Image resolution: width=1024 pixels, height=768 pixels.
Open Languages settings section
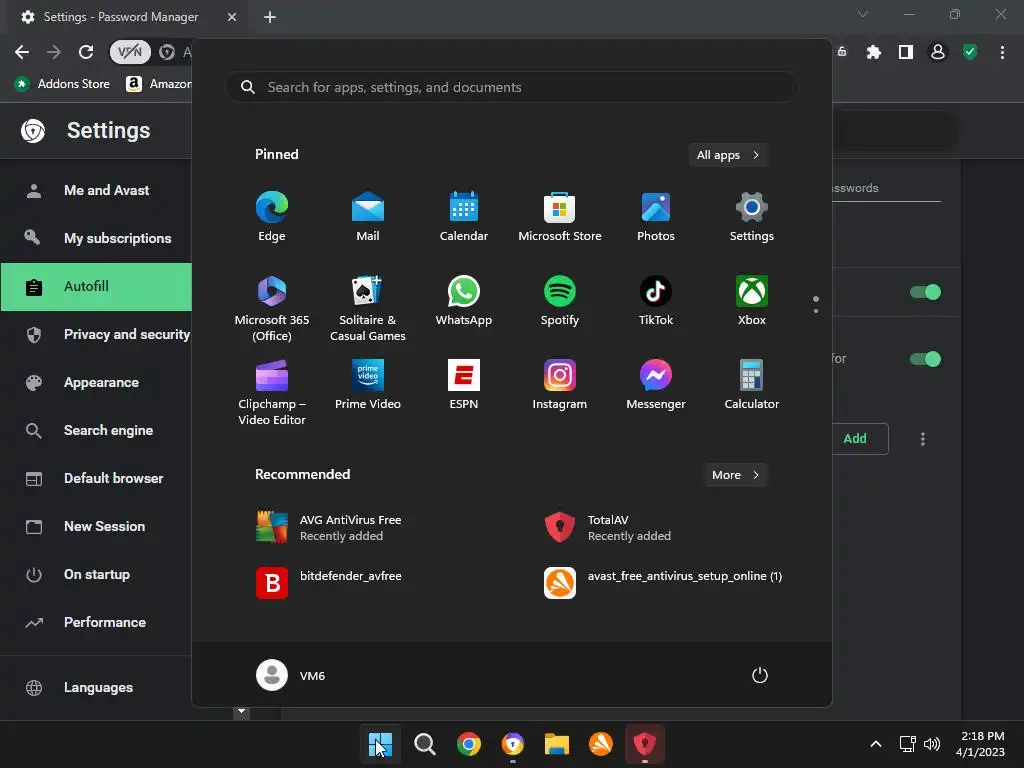click(96, 688)
